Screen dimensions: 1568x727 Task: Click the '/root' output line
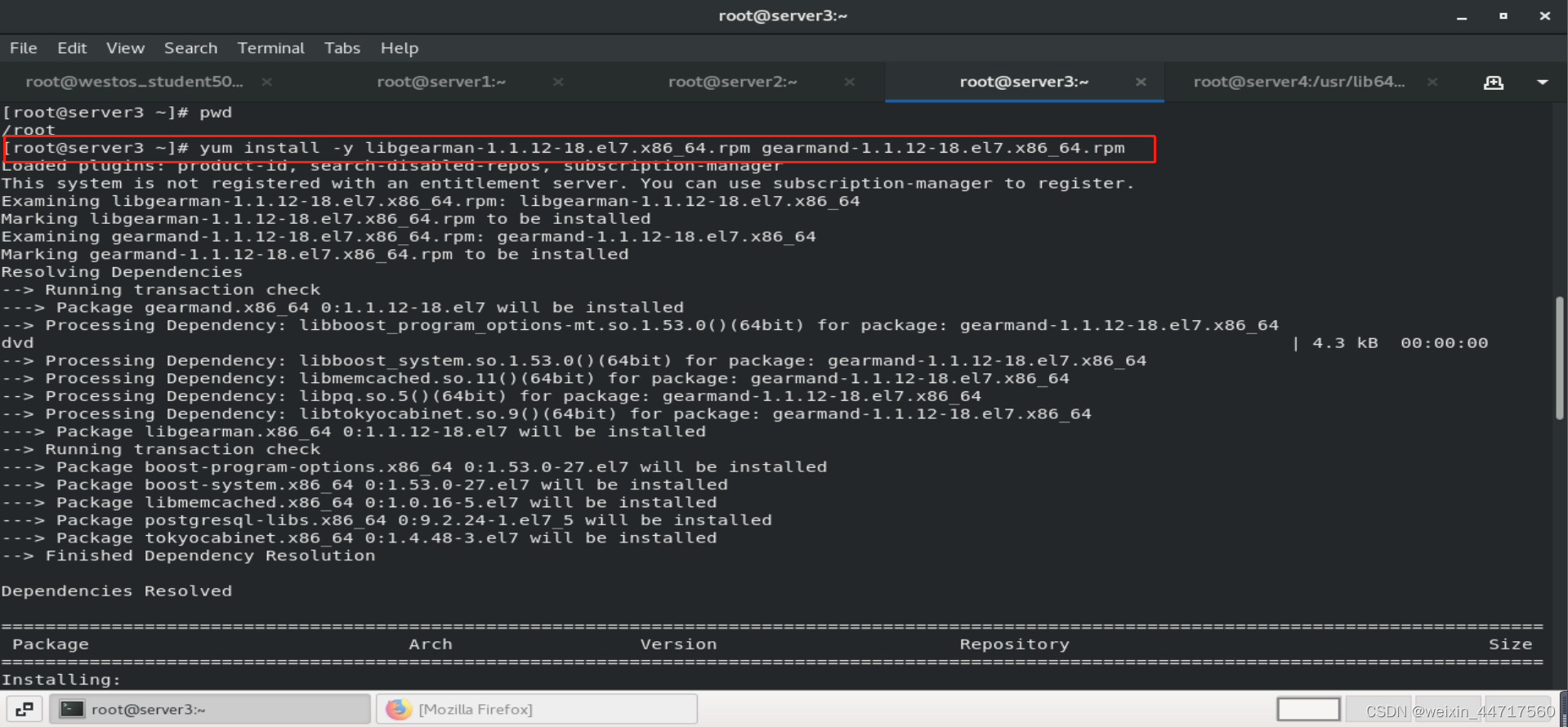(29, 131)
